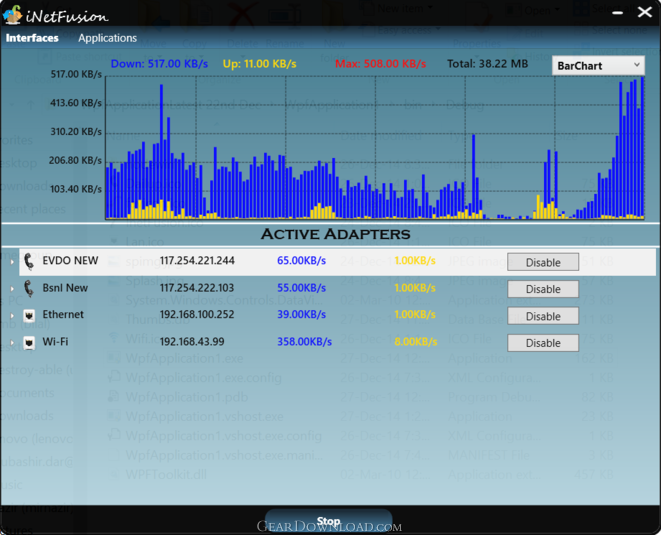This screenshot has height=535, width=661.
Task: Click the Up: 11.00 KB/s readout
Action: [260, 64]
